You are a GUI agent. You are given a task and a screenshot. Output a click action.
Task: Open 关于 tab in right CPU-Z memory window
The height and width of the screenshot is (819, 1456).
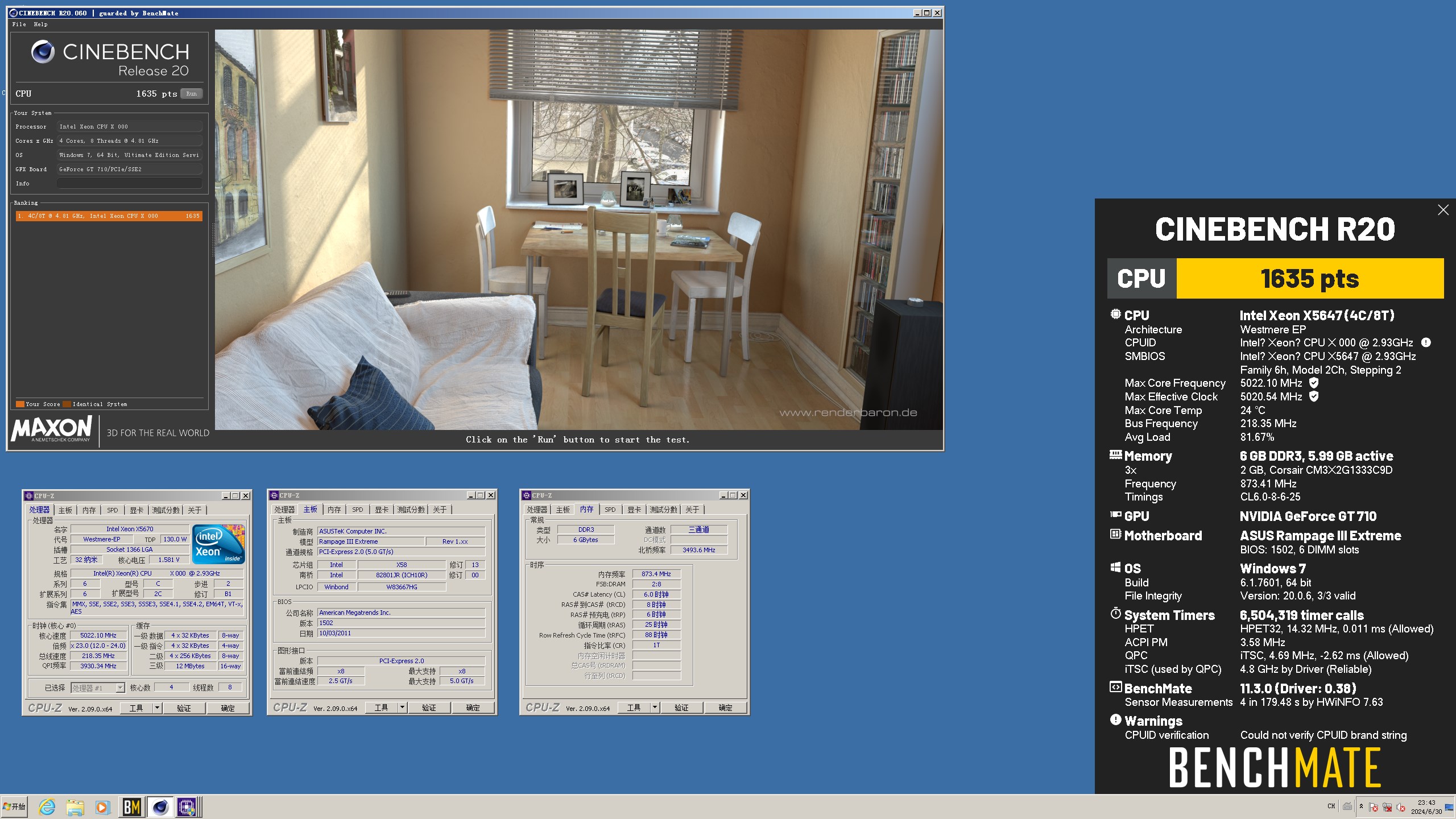(692, 510)
